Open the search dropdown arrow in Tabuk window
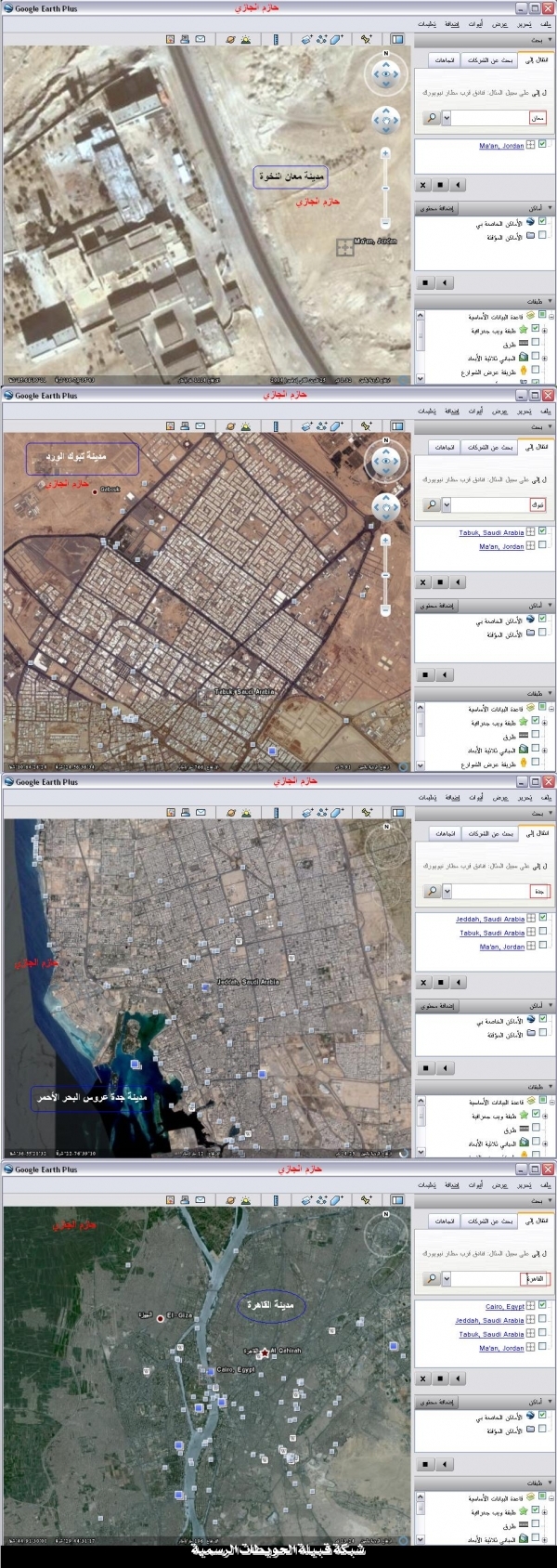 point(447,504)
